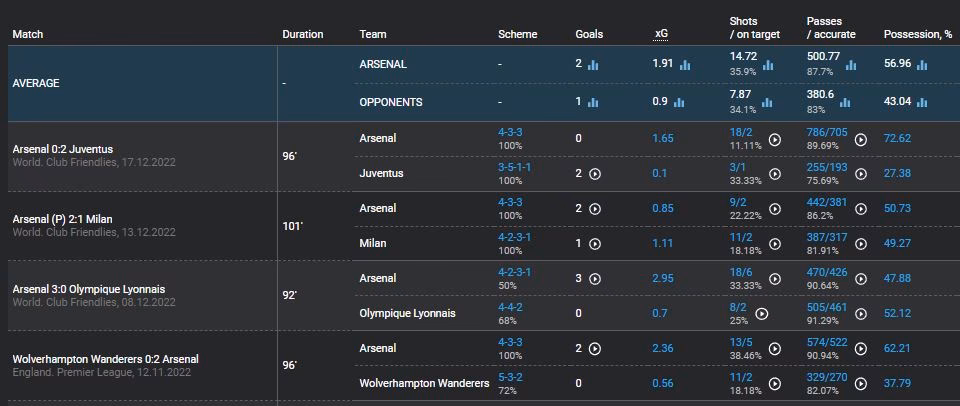Show chart for opponents average possession 43.04
Viewport: 960px width, 406px height.
(x=922, y=102)
